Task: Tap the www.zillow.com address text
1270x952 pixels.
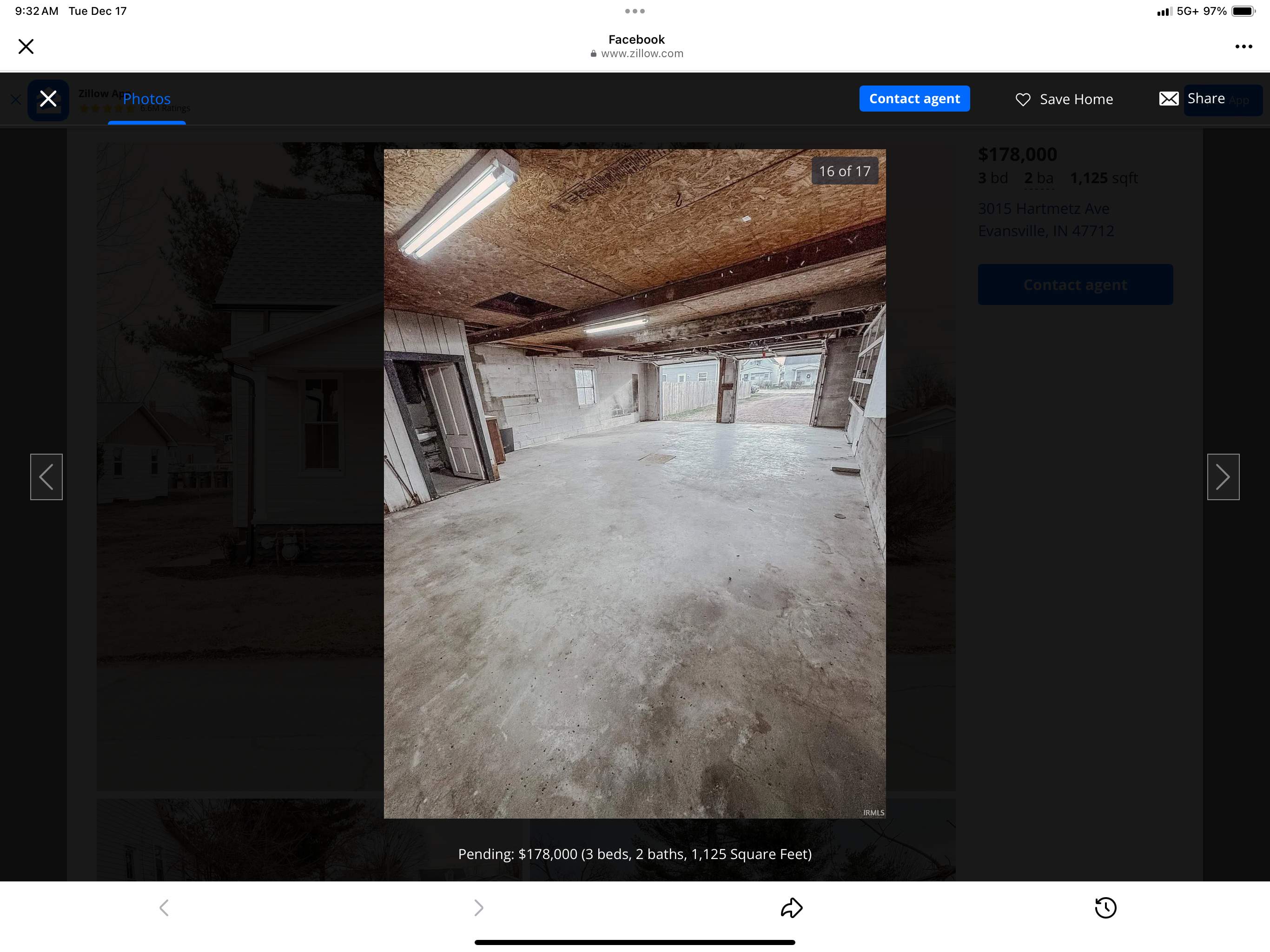Action: pos(642,53)
